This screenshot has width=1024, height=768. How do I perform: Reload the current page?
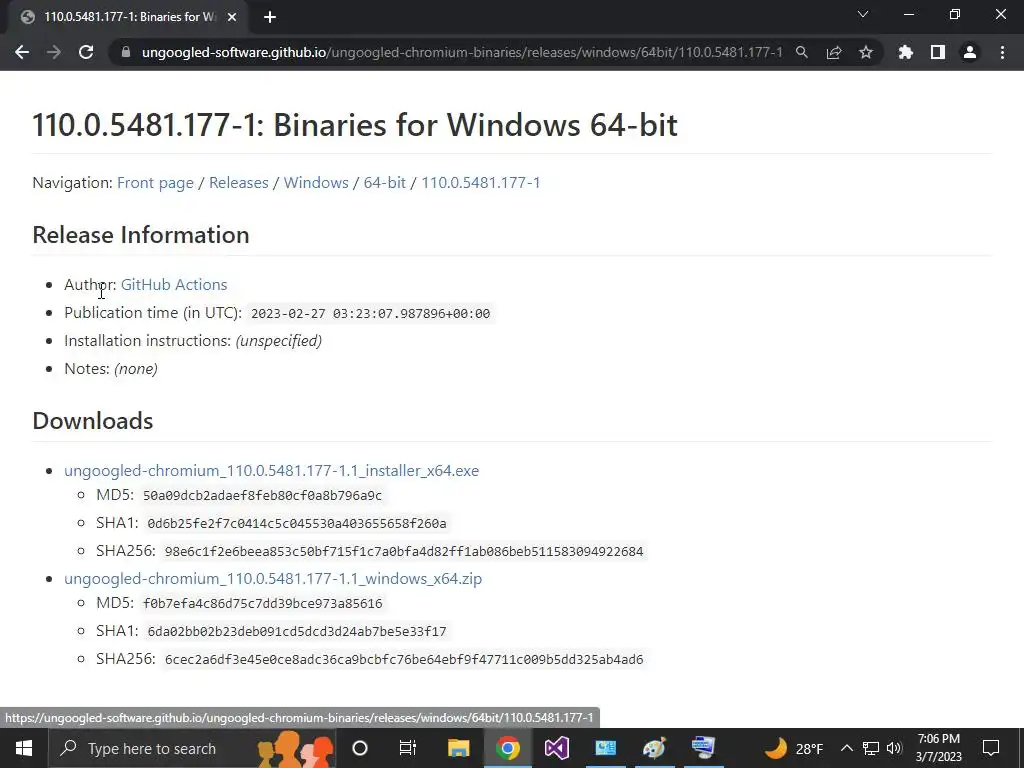click(x=86, y=52)
